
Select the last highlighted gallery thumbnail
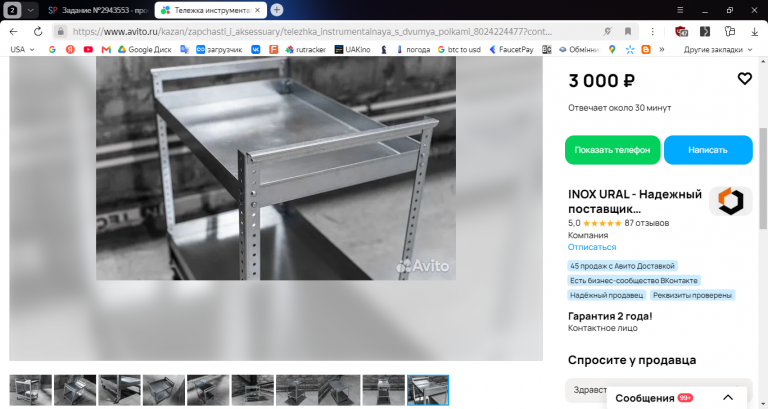(428, 390)
